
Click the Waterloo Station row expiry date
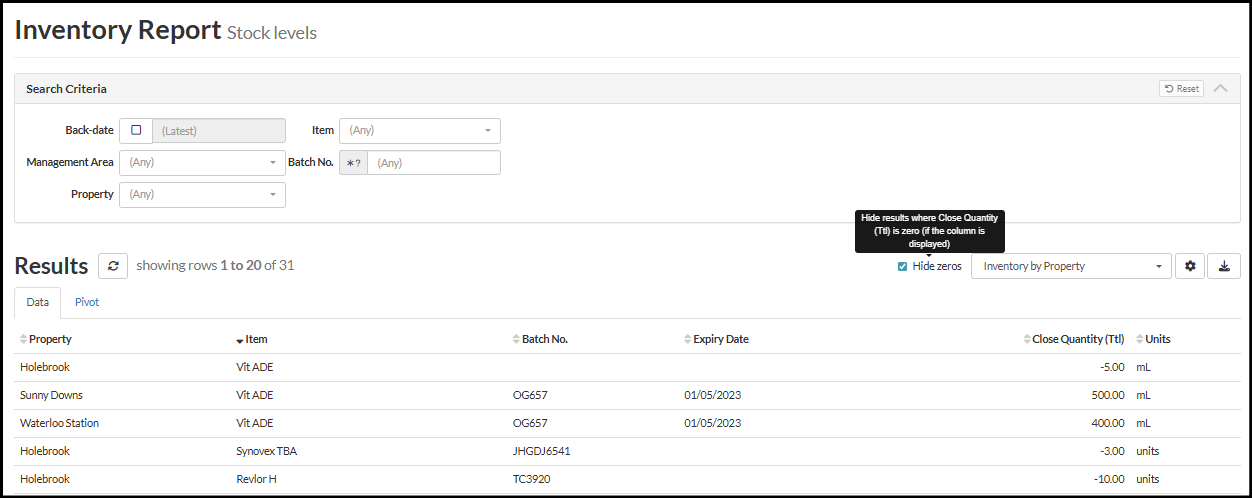coord(713,423)
